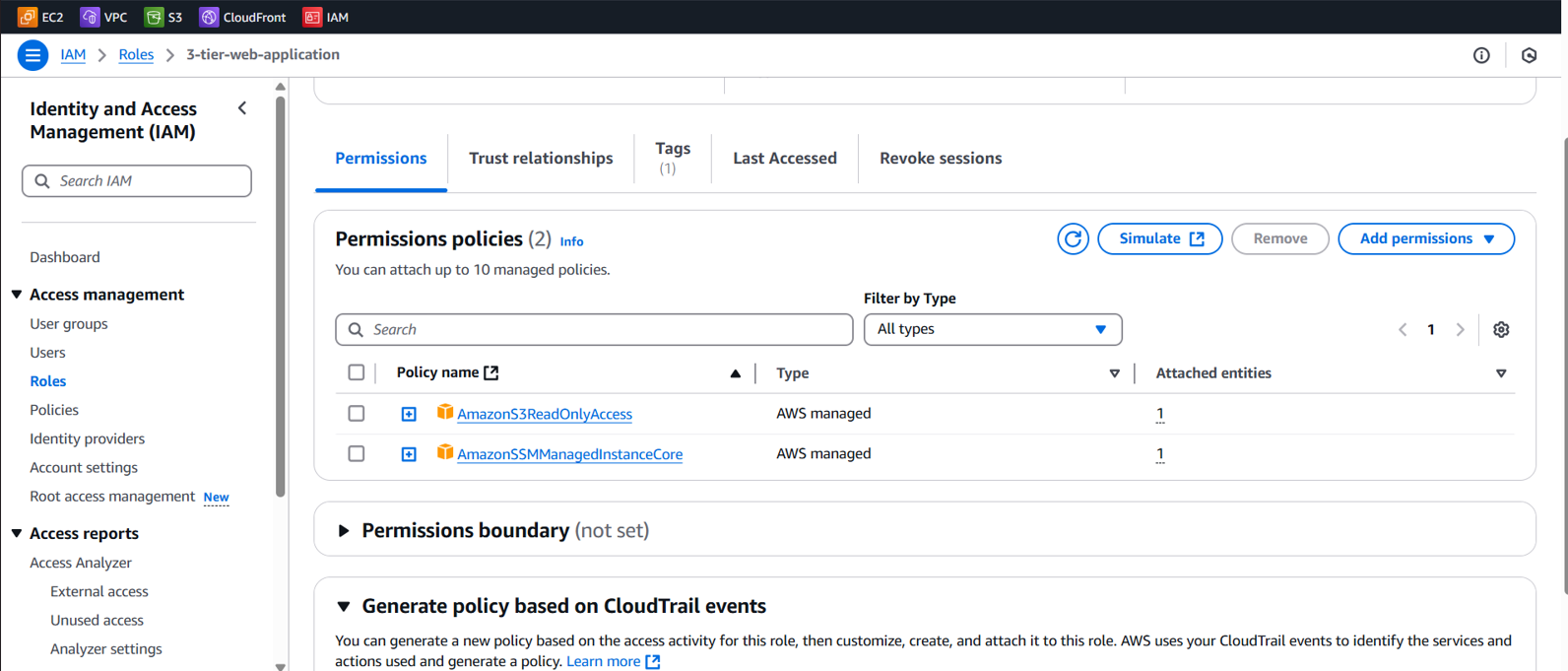Expand the Permissions boundary section
The height and width of the screenshot is (671, 1568).
click(x=344, y=531)
